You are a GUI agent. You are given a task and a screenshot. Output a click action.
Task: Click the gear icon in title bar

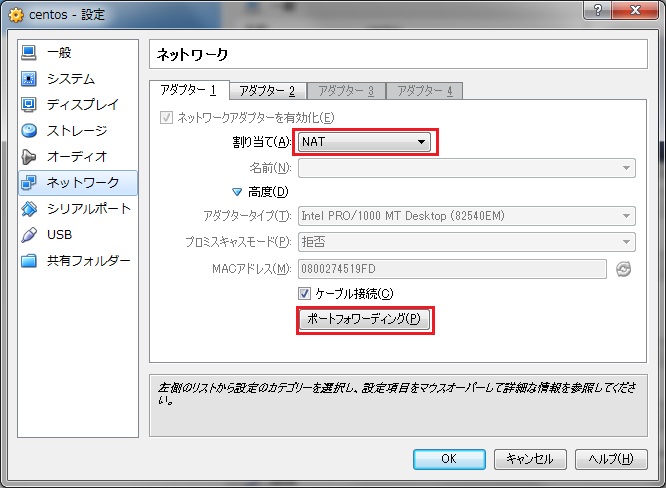[16, 15]
